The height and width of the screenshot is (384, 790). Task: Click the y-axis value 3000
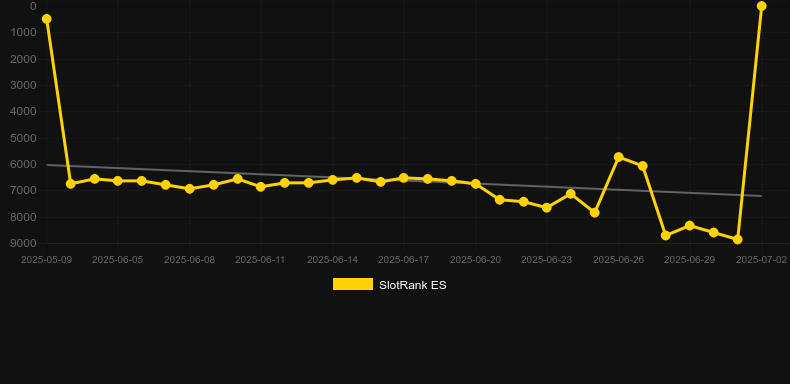(x=23, y=85)
